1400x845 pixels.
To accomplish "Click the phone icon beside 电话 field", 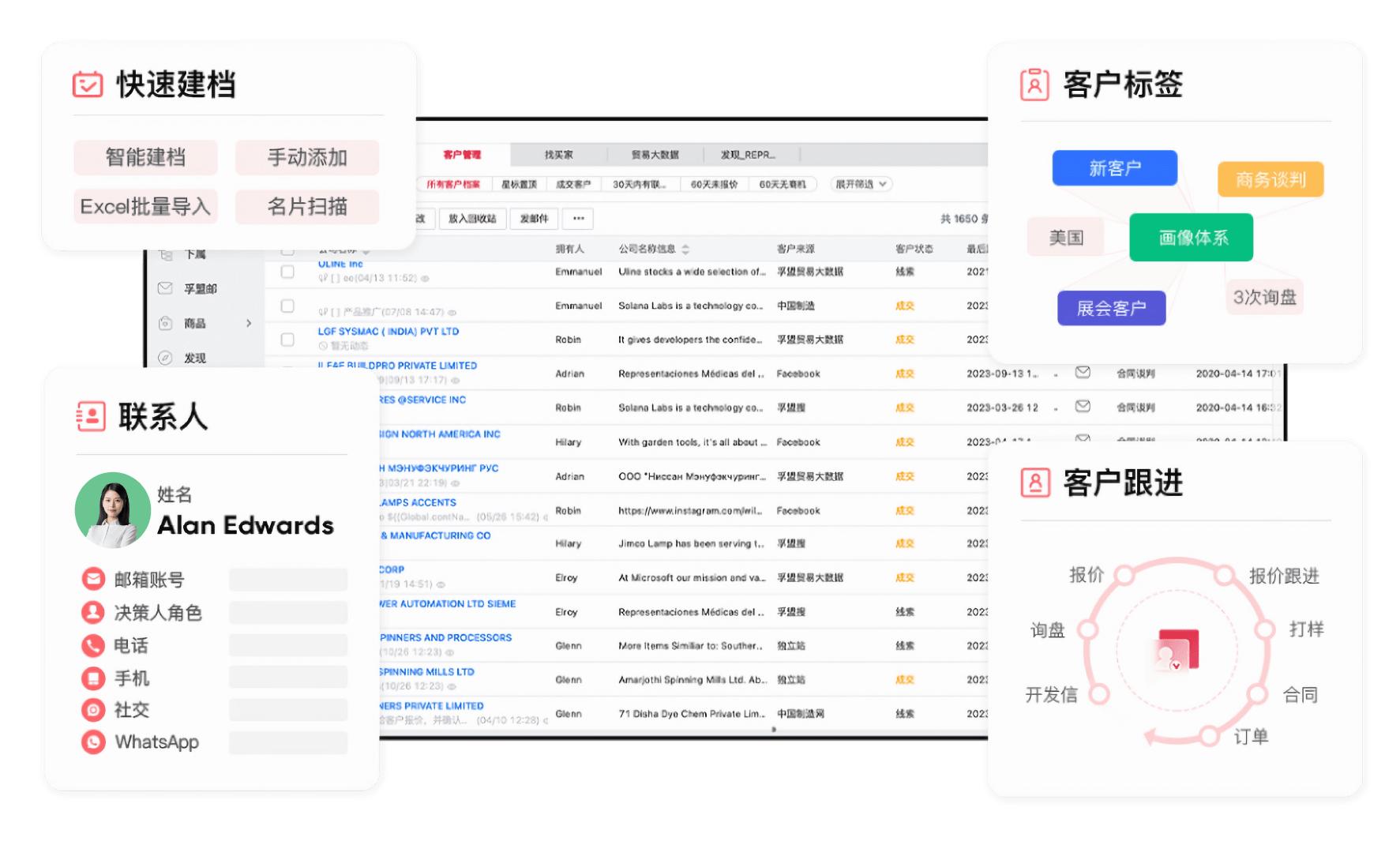I will (x=92, y=645).
